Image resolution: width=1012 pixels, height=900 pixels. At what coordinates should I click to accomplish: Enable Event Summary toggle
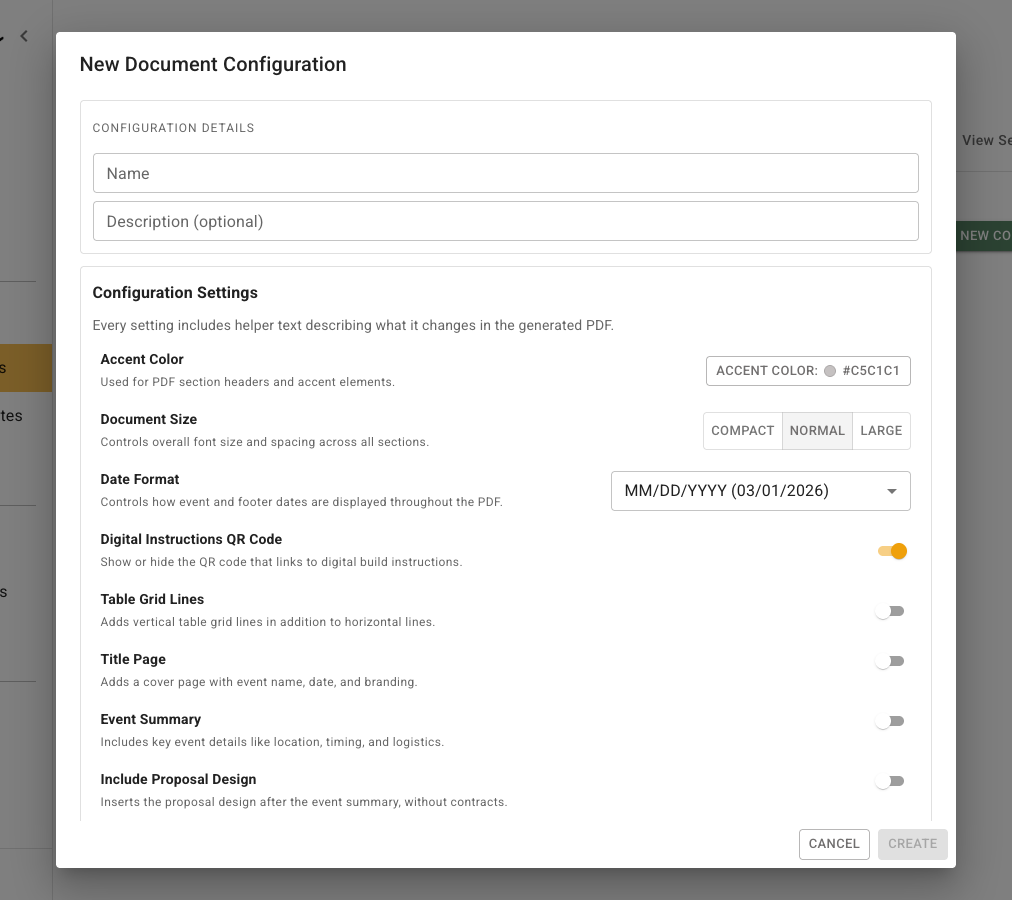point(889,721)
